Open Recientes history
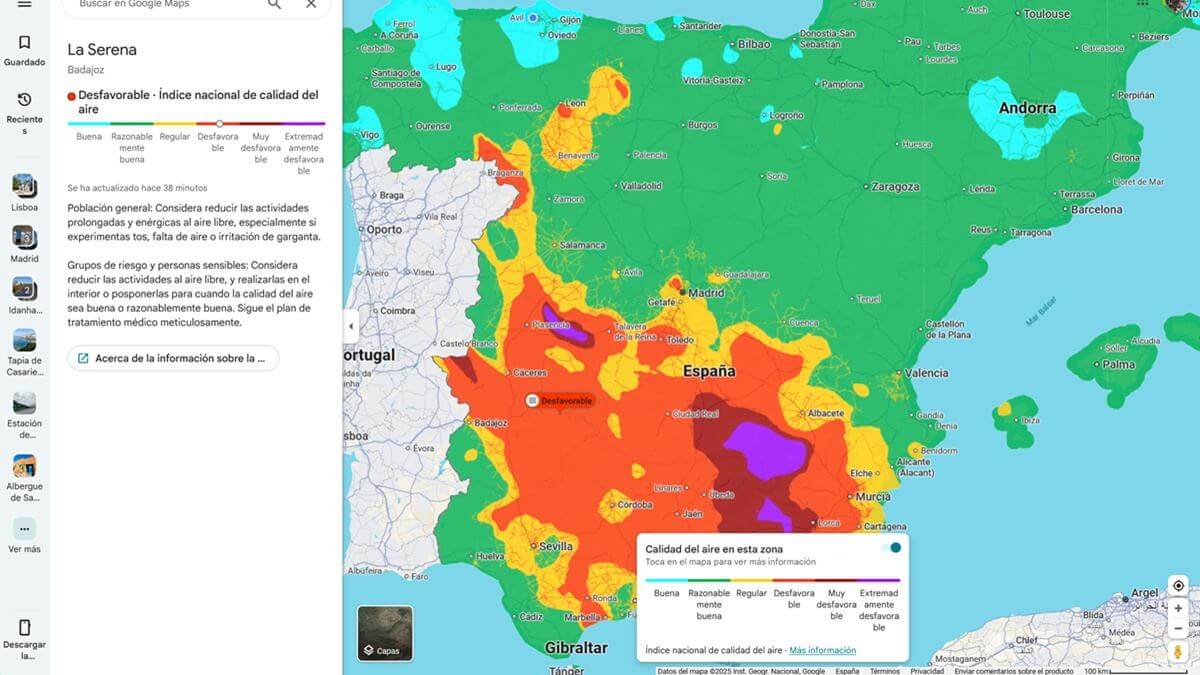The width and height of the screenshot is (1200, 675). [x=25, y=113]
